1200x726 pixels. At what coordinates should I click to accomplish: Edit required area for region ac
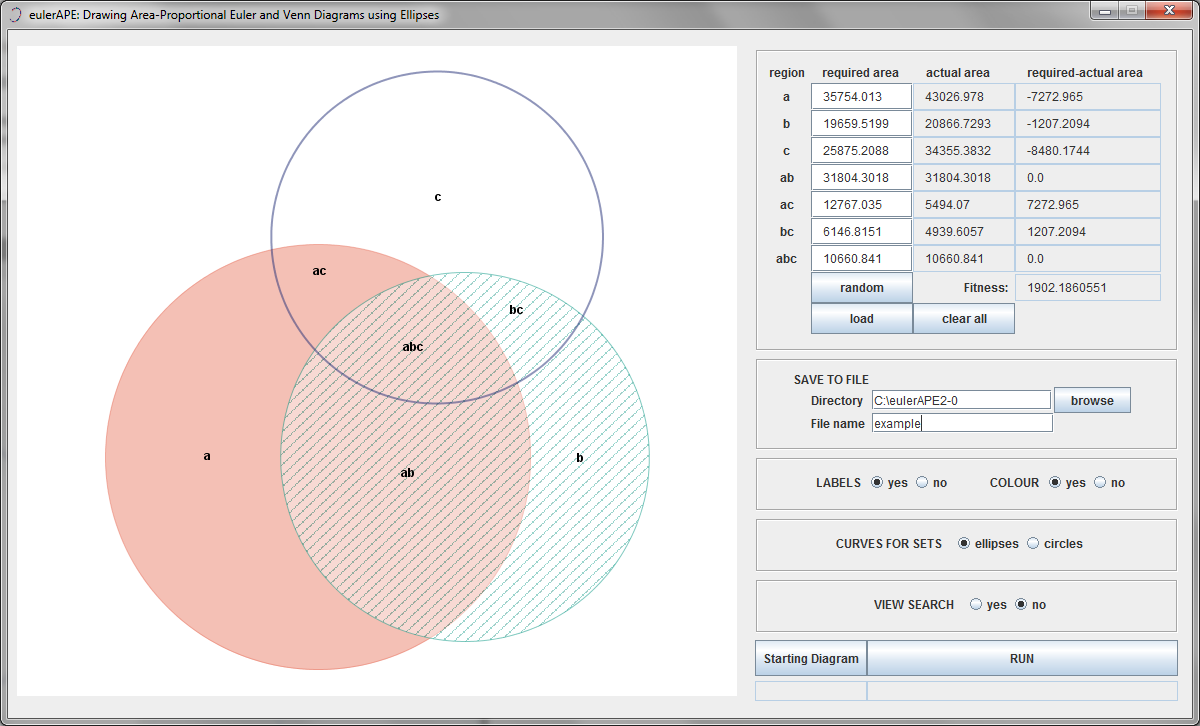tap(862, 205)
